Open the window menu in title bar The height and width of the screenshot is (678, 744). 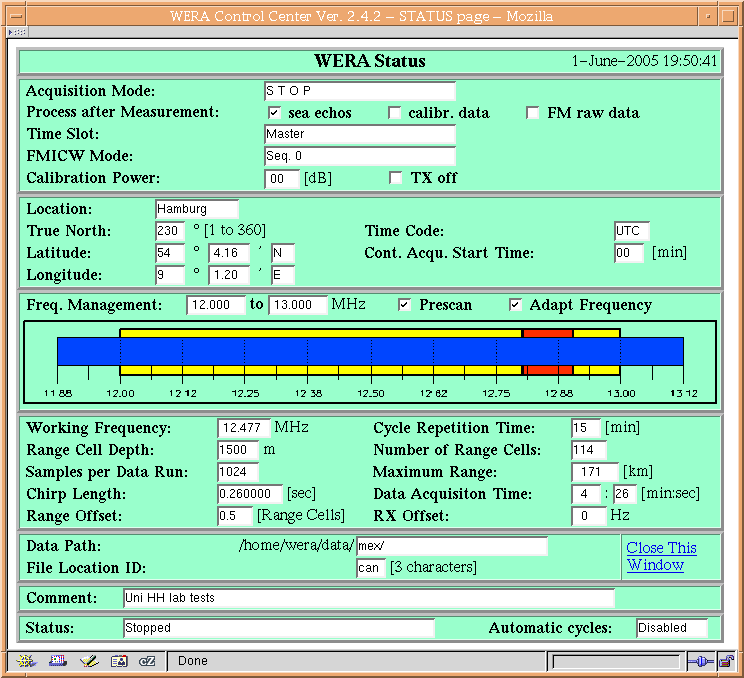tap(17, 16)
